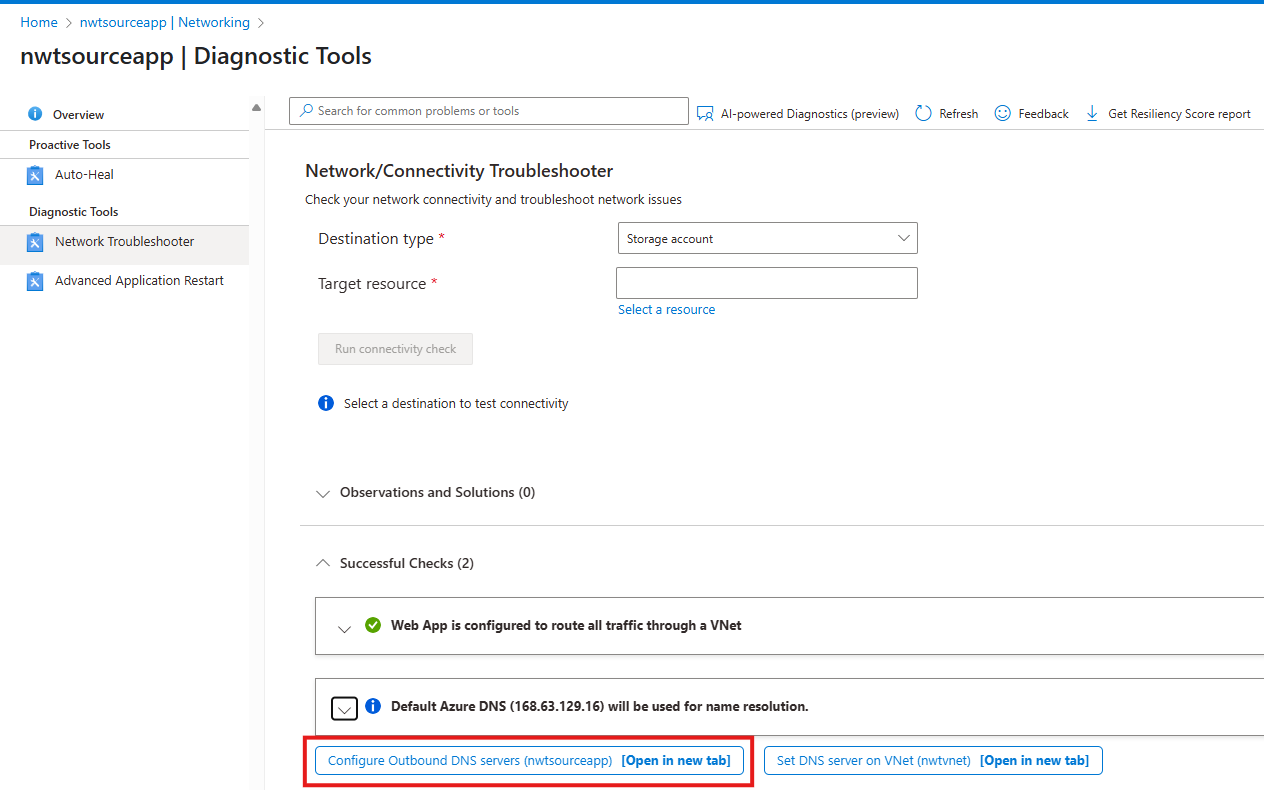Click the Overview info icon in sidebar
Screen dimensions: 1264x790
35,114
